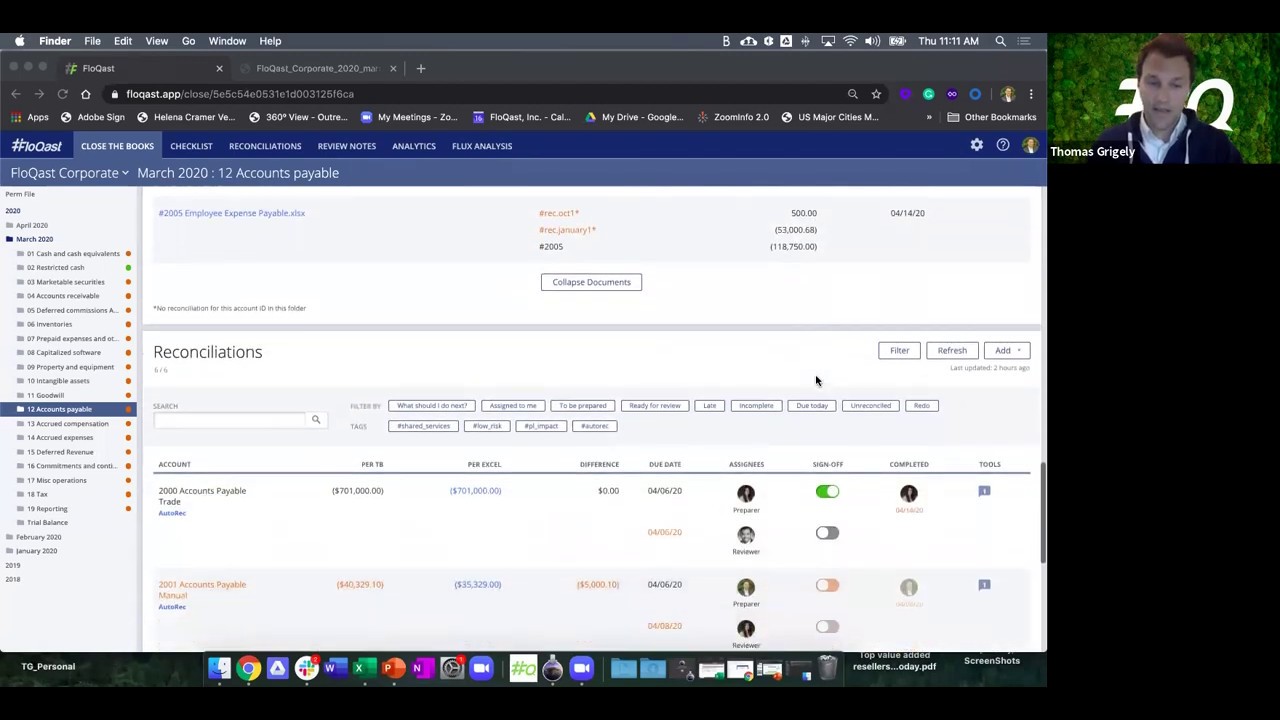This screenshot has height=720, width=1280.
Task: Toggle reviewer sign-off for 2000 Accounts Payable Trade
Action: coord(827,533)
